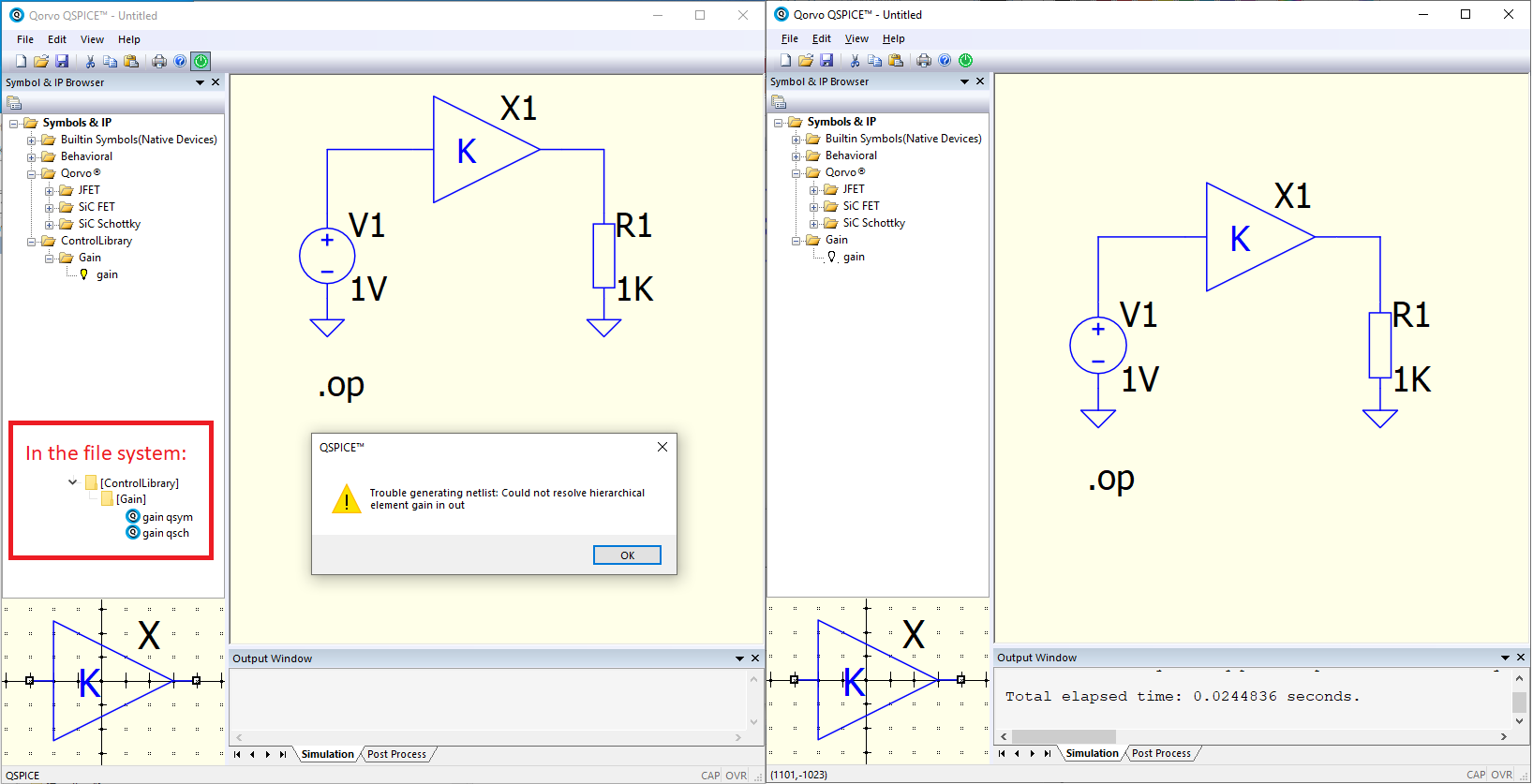
Task: Open Edit menu in left window
Action: click(x=57, y=39)
